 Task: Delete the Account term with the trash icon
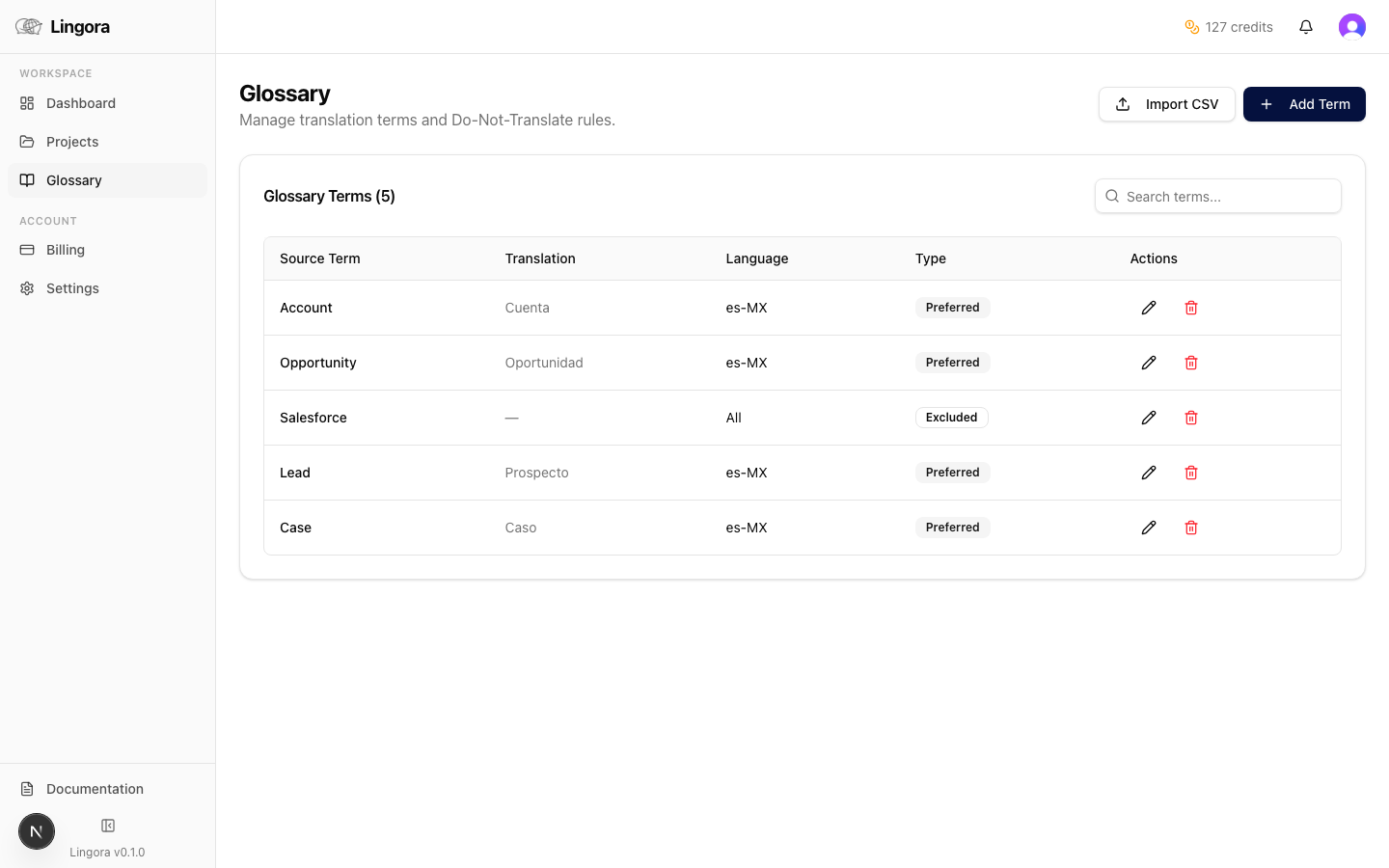click(x=1191, y=307)
